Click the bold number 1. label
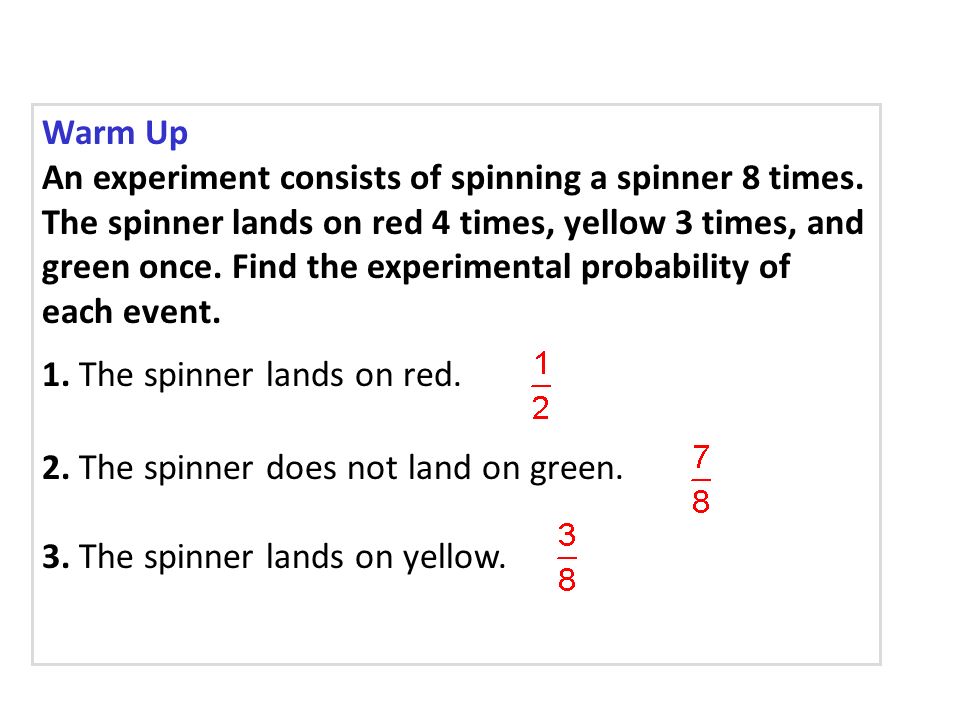 (x=56, y=374)
